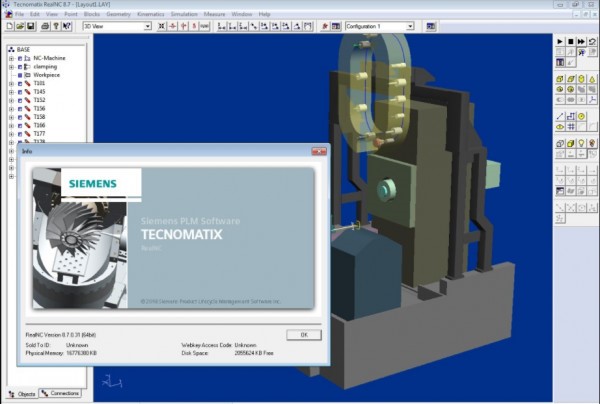This screenshot has height=404, width=600.
Task: Expand the T152 tree node
Action: [x=11, y=100]
